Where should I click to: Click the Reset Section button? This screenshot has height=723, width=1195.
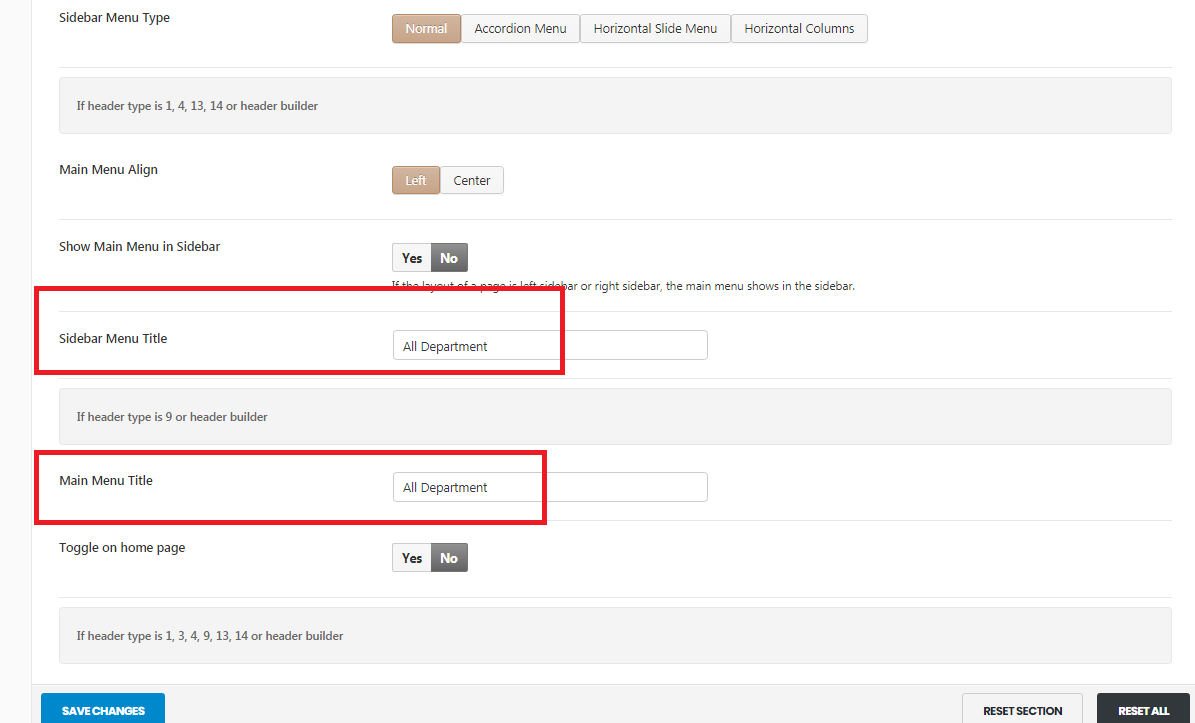tap(1022, 709)
